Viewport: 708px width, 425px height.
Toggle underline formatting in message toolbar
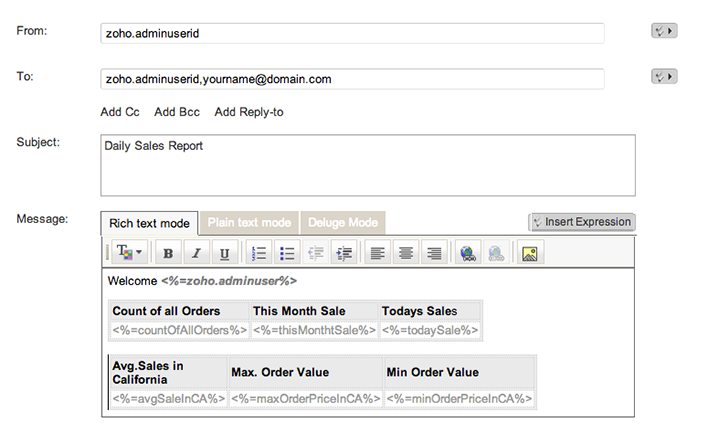[x=224, y=253]
